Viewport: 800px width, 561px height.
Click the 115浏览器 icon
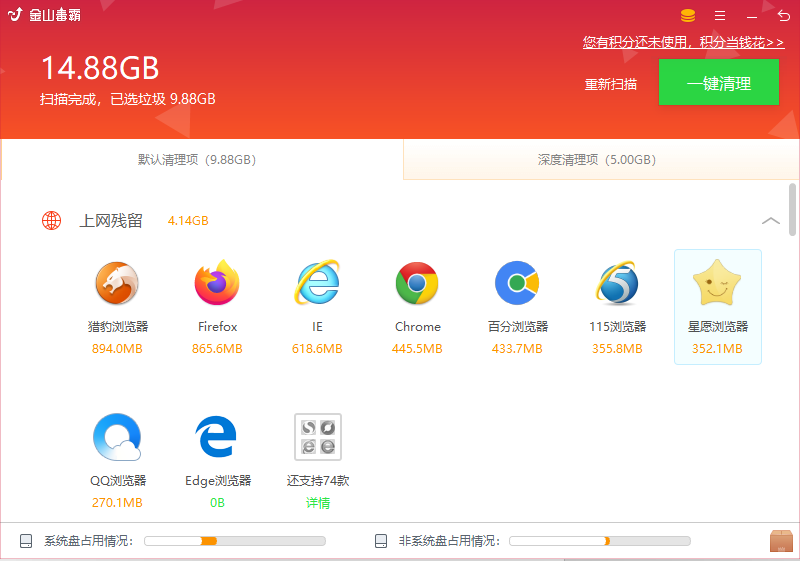617,283
